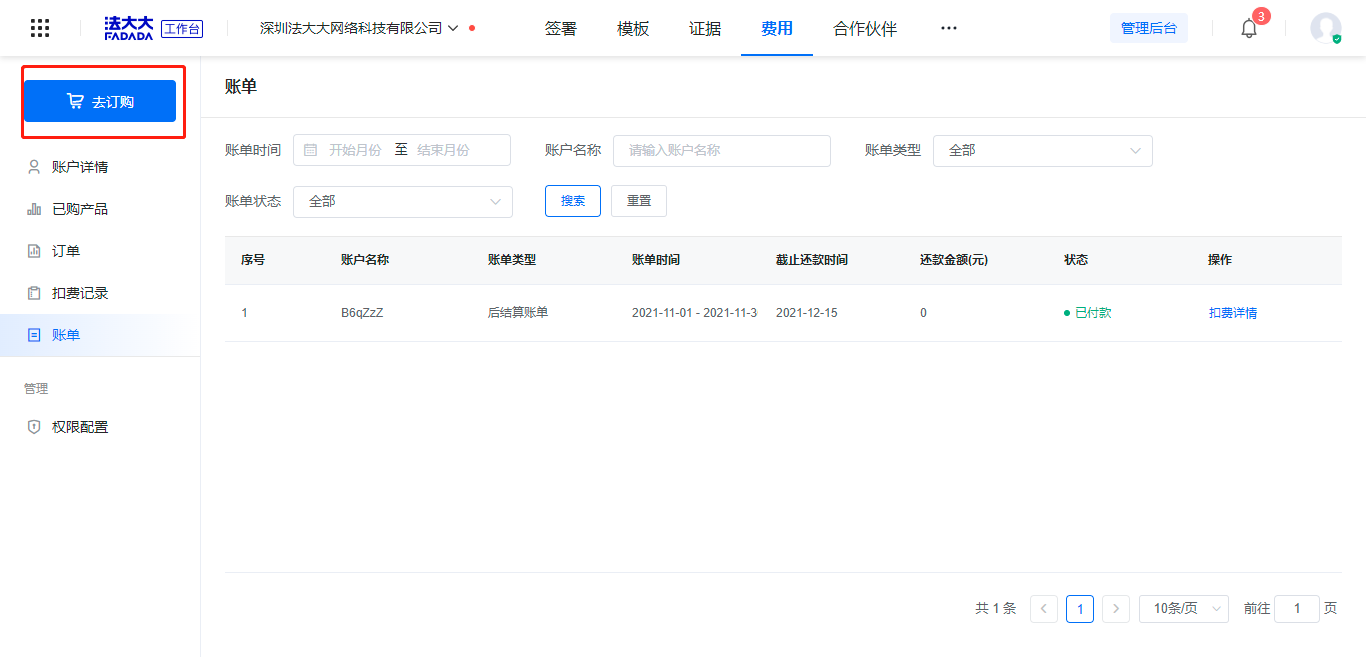
Task: Open the 账单状态 dropdown
Action: pyautogui.click(x=403, y=201)
